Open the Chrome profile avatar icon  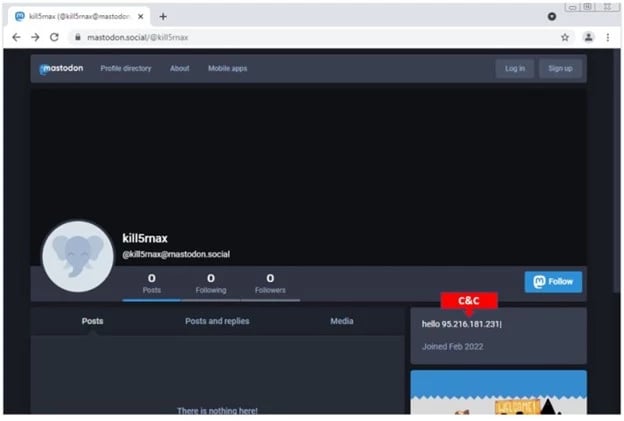pyautogui.click(x=588, y=37)
